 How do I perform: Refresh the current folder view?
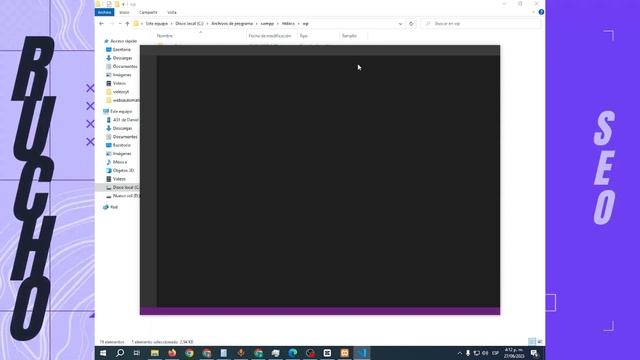coord(411,24)
